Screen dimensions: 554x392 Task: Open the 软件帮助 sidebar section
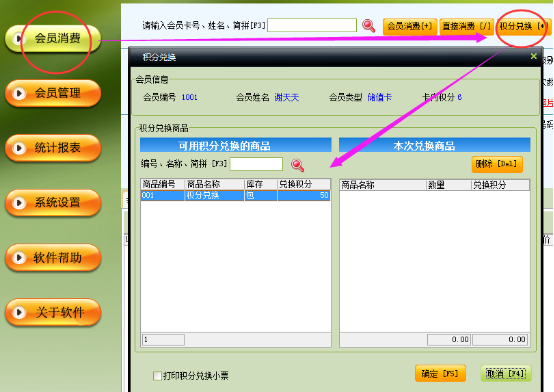click(53, 258)
